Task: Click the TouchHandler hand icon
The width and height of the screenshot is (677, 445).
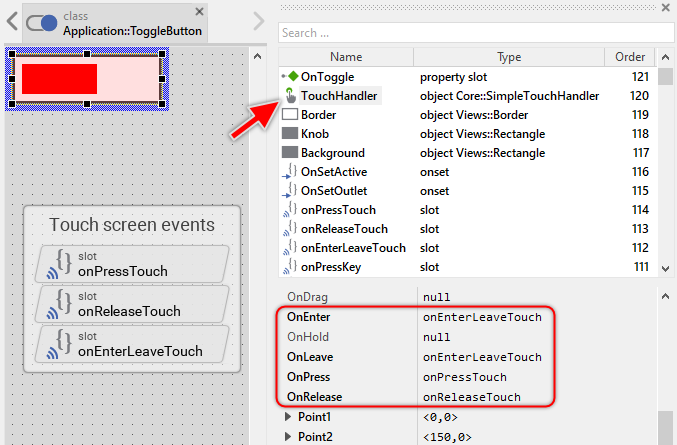Action: pyautogui.click(x=290, y=96)
